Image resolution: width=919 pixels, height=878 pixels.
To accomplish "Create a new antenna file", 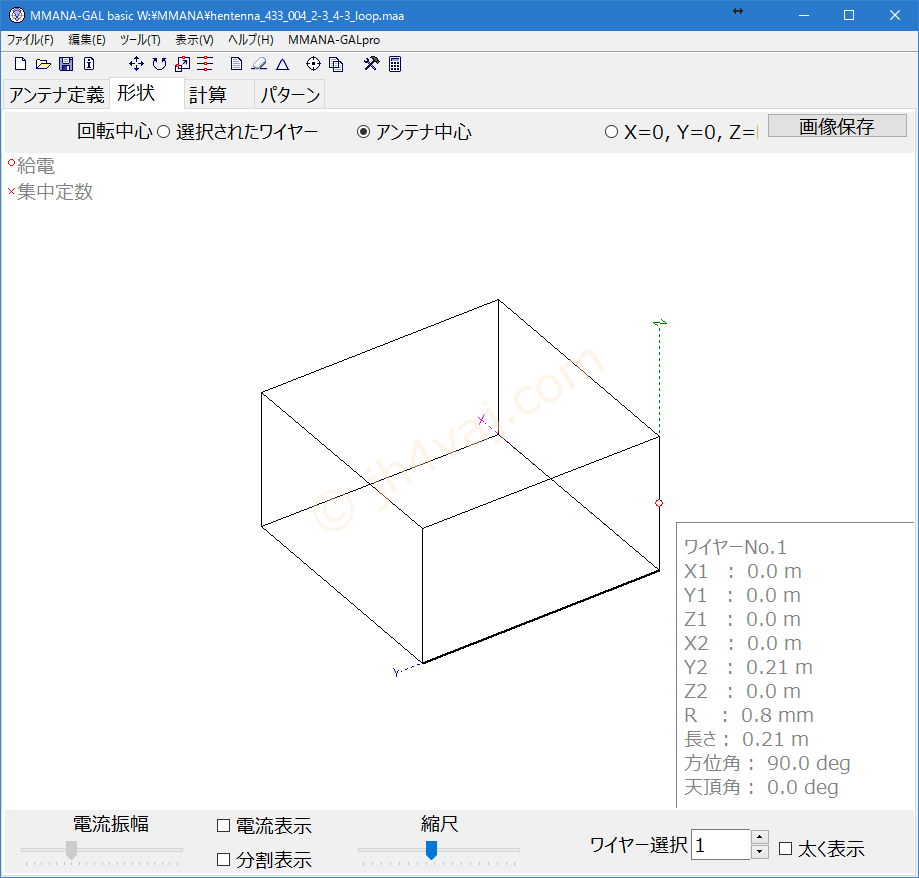I will [20, 64].
